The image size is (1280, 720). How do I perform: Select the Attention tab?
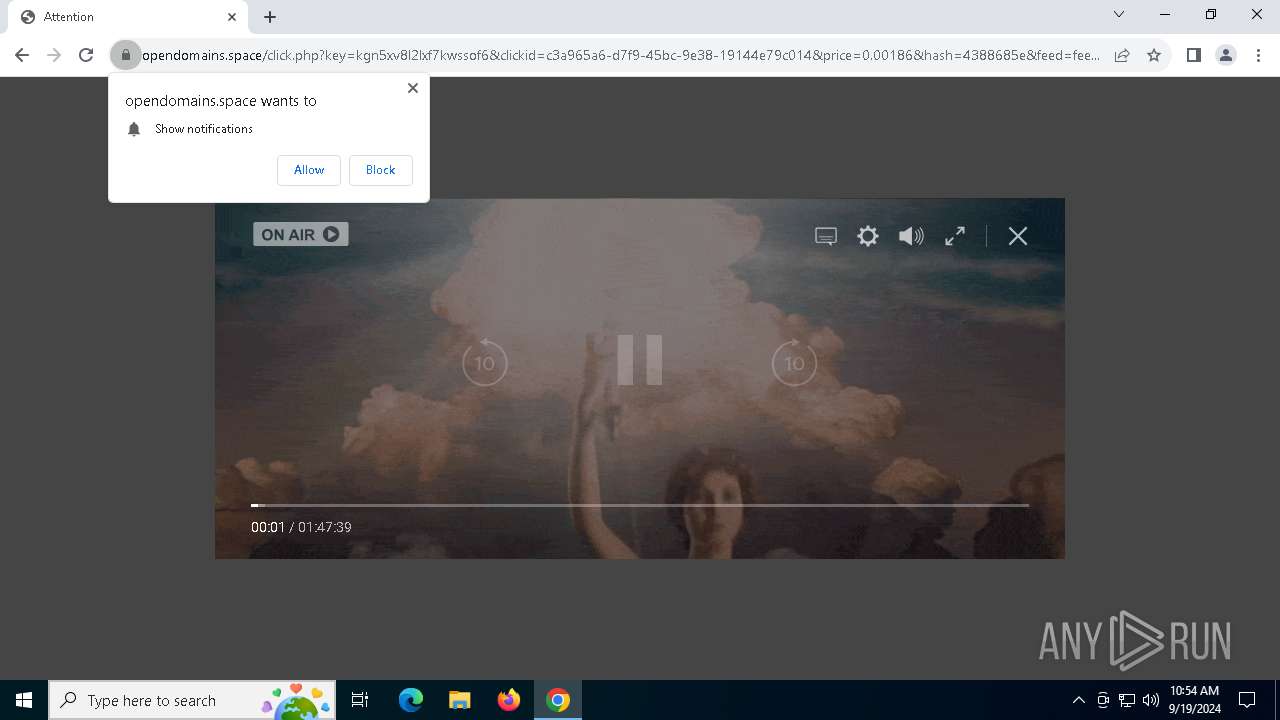[126, 17]
